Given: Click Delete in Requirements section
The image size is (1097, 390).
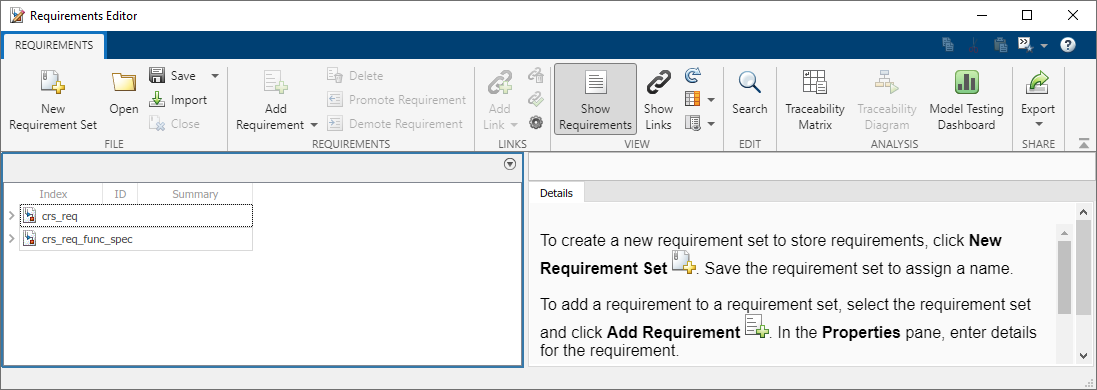Looking at the screenshot, I should tap(355, 76).
